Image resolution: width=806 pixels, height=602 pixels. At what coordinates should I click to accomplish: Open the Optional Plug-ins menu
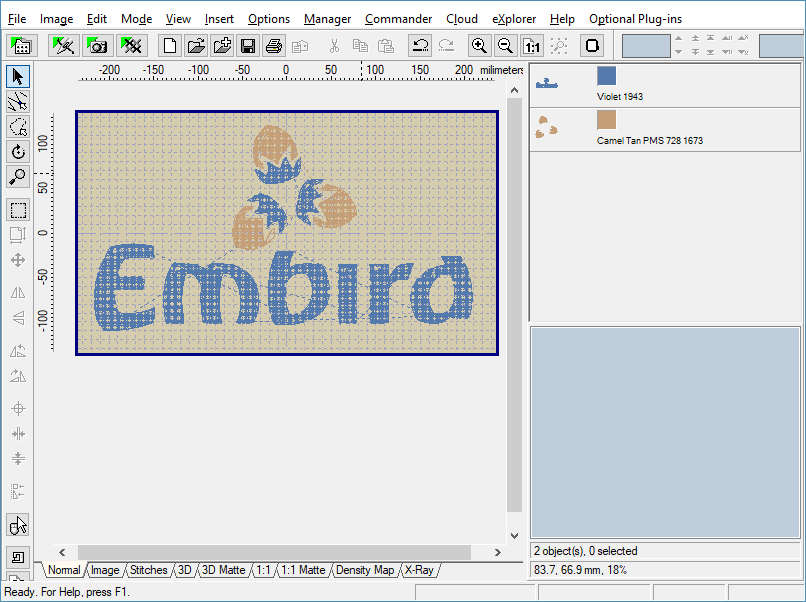[x=635, y=19]
